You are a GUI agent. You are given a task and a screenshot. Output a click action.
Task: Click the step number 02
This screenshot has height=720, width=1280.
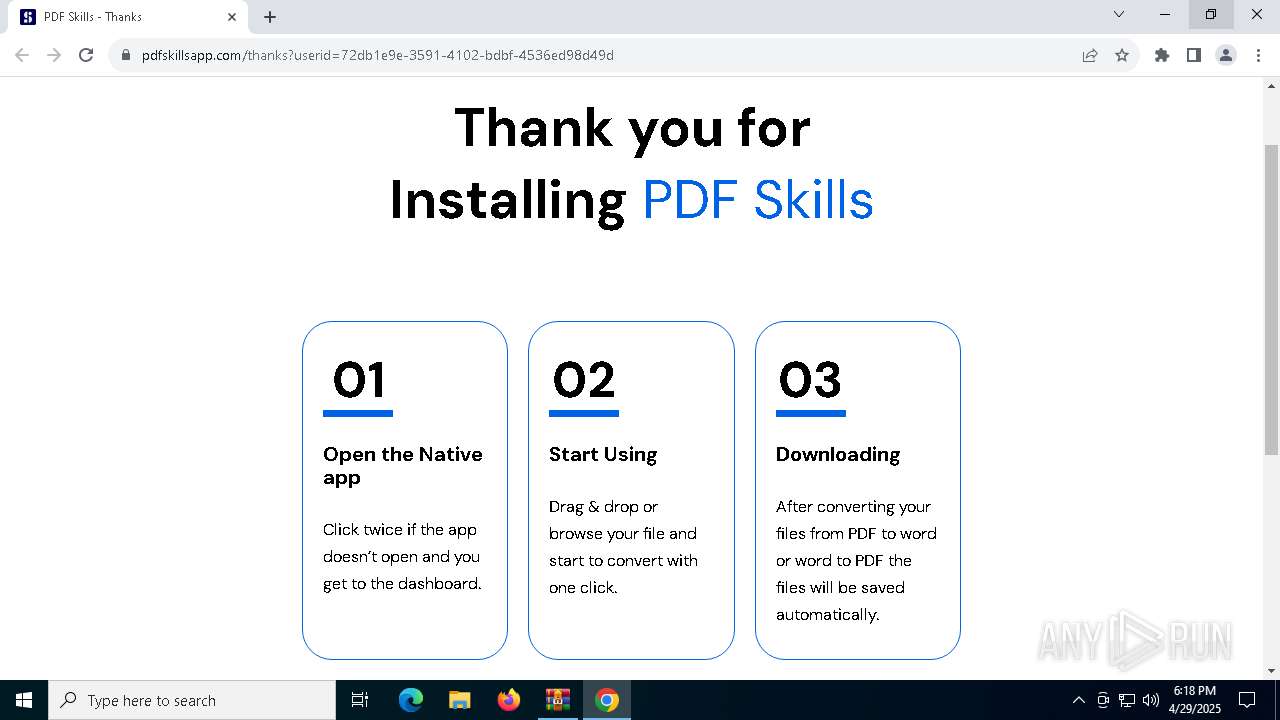click(584, 380)
